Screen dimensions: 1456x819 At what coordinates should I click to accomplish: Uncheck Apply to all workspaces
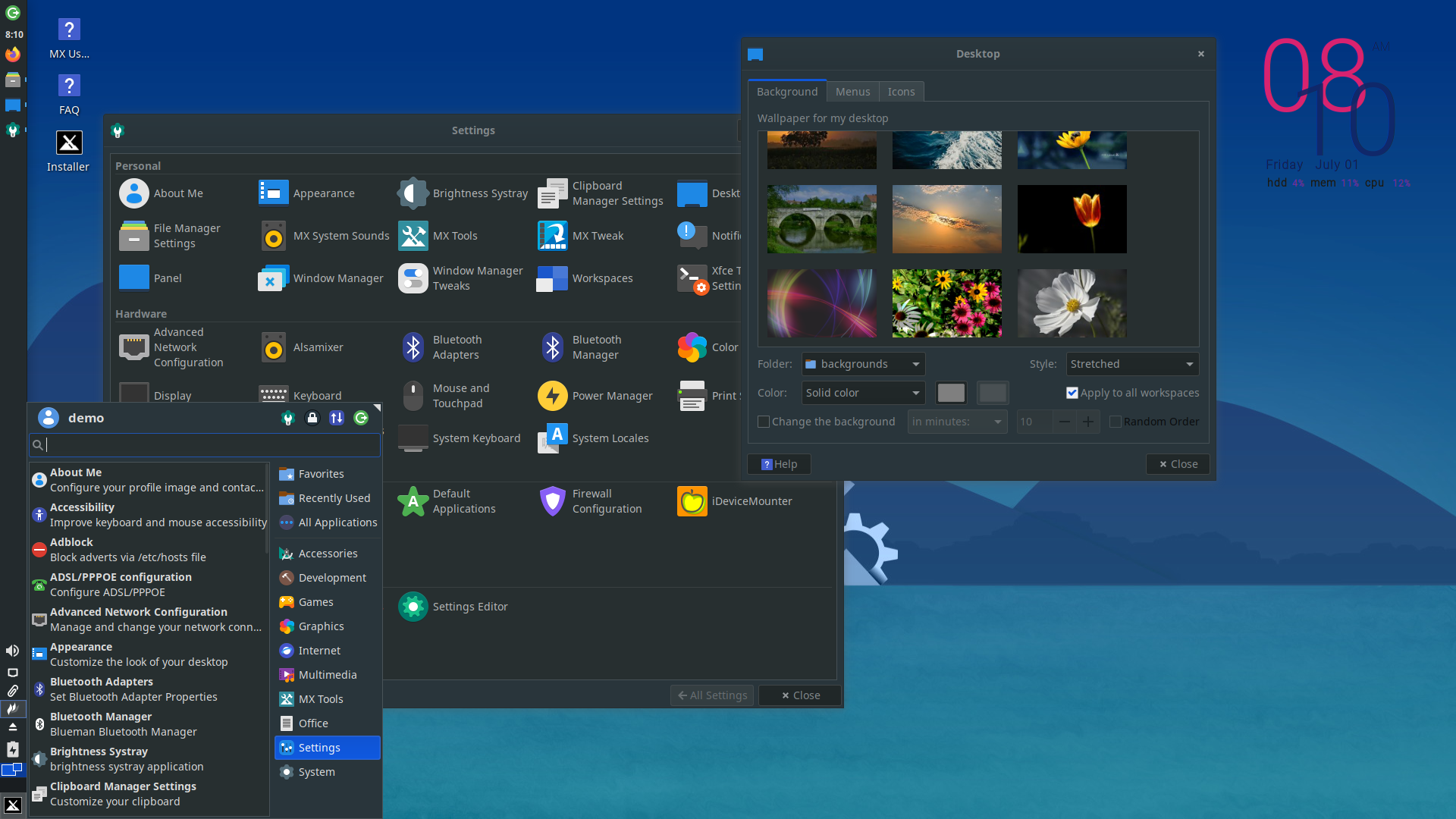point(1072,393)
